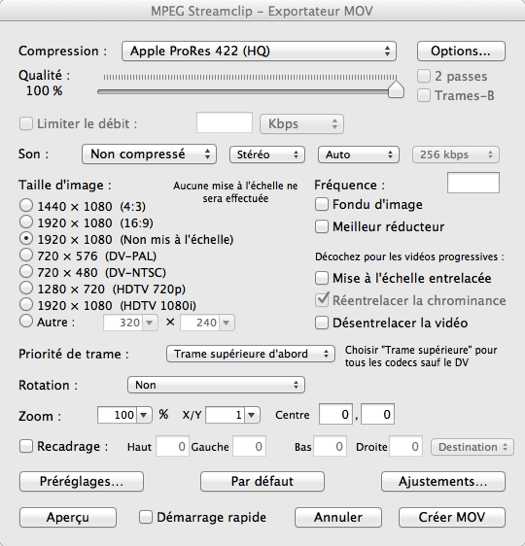The height and width of the screenshot is (546, 525).
Task: Adjust the Qualité slider handle
Action: (x=396, y=90)
